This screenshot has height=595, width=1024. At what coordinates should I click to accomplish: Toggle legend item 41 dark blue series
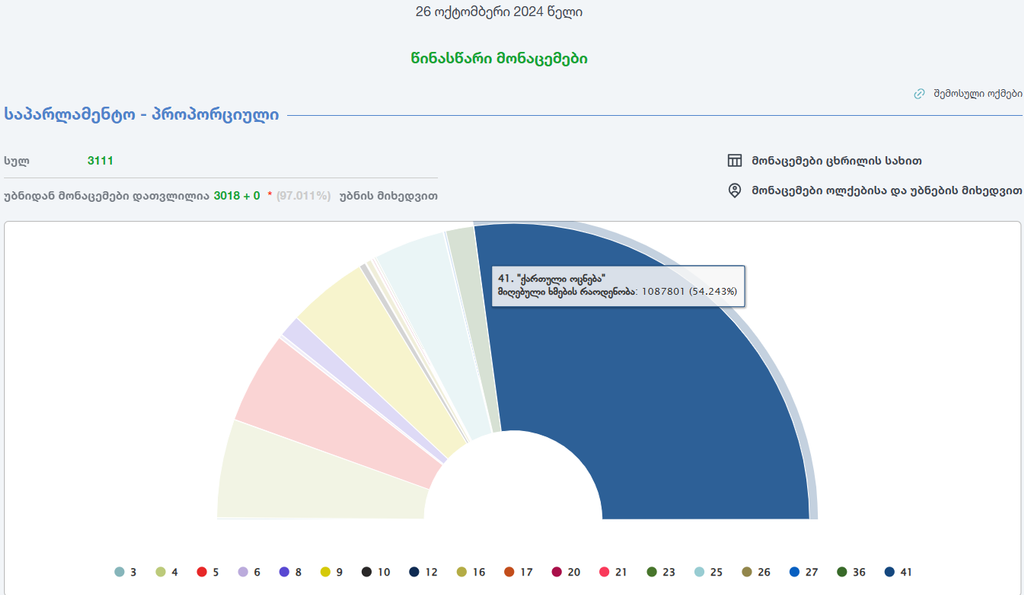[x=898, y=572]
